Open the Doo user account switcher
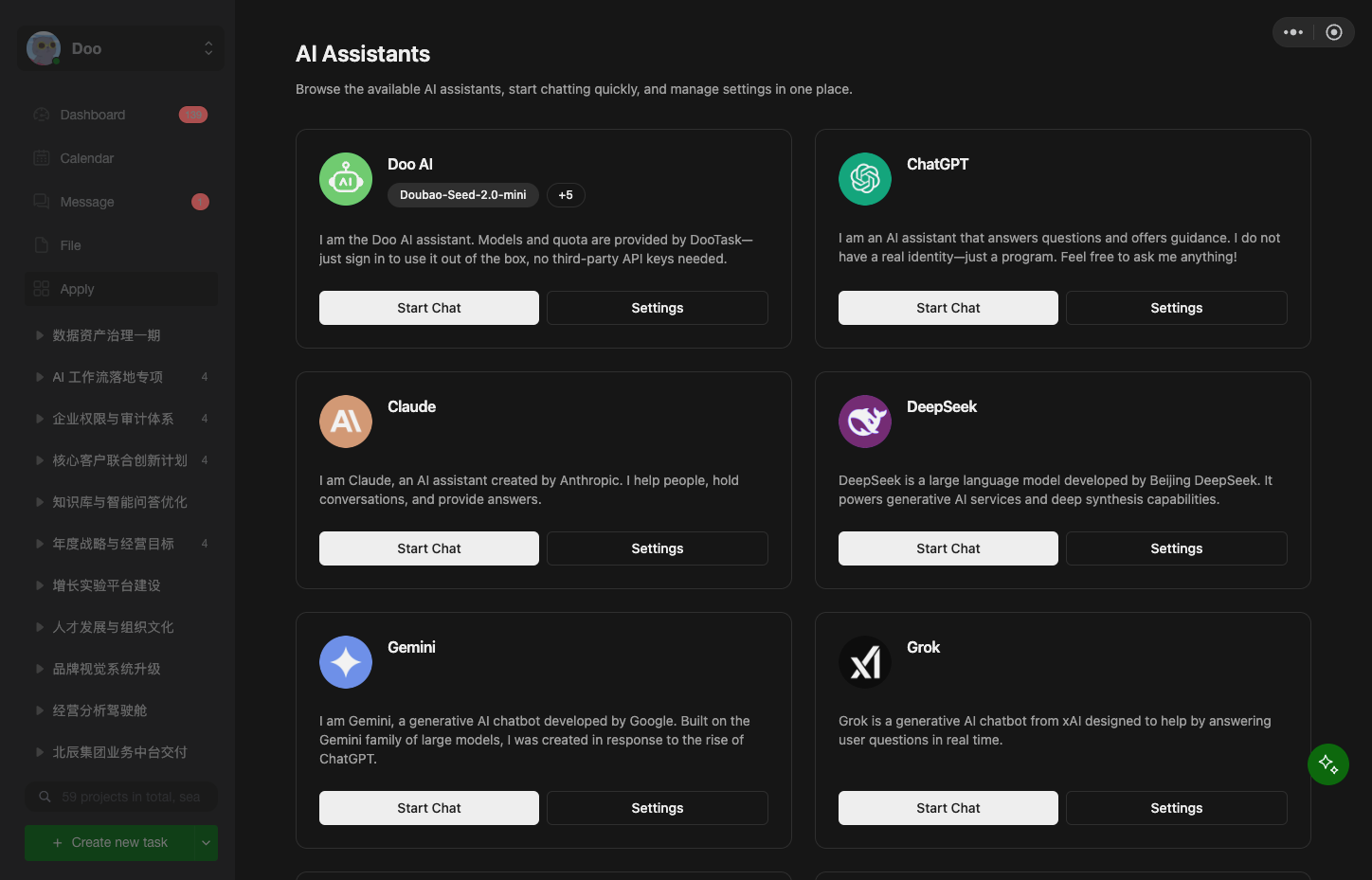The height and width of the screenshot is (880, 1372). click(121, 48)
